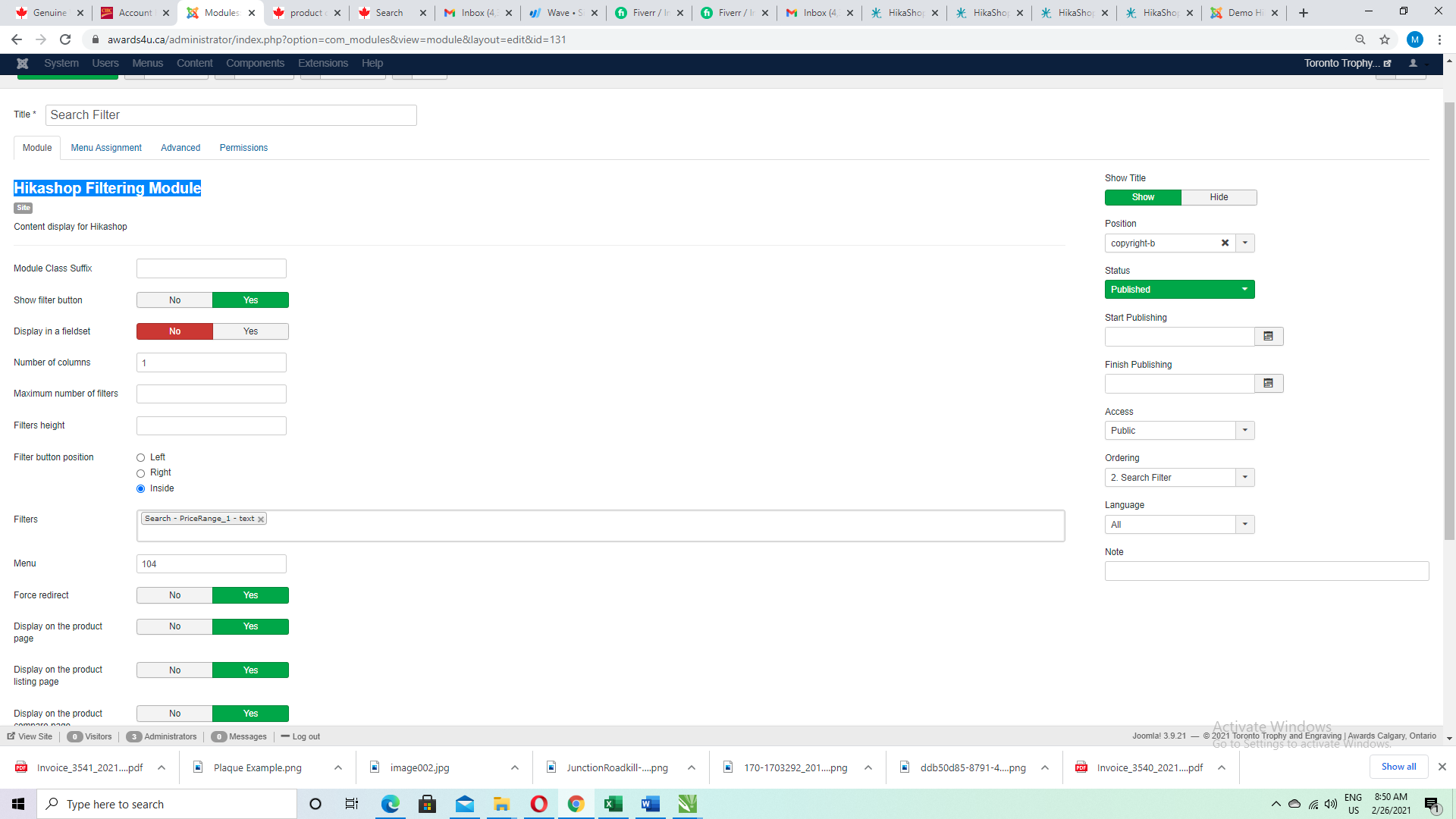Launch Excel from the taskbar

pos(613,804)
